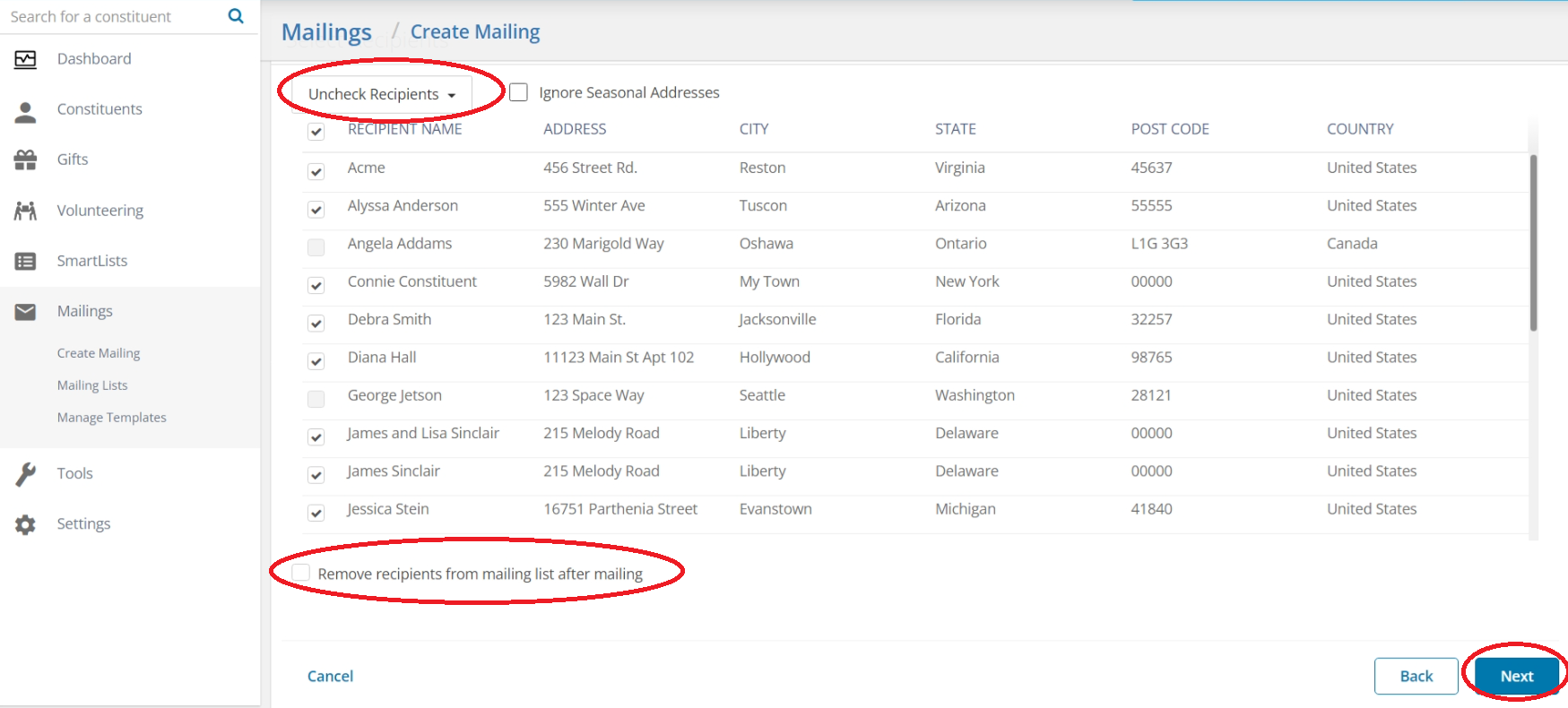Select Mailings in the sidebar
Image resolution: width=1568 pixels, height=708 pixels.
tap(85, 310)
